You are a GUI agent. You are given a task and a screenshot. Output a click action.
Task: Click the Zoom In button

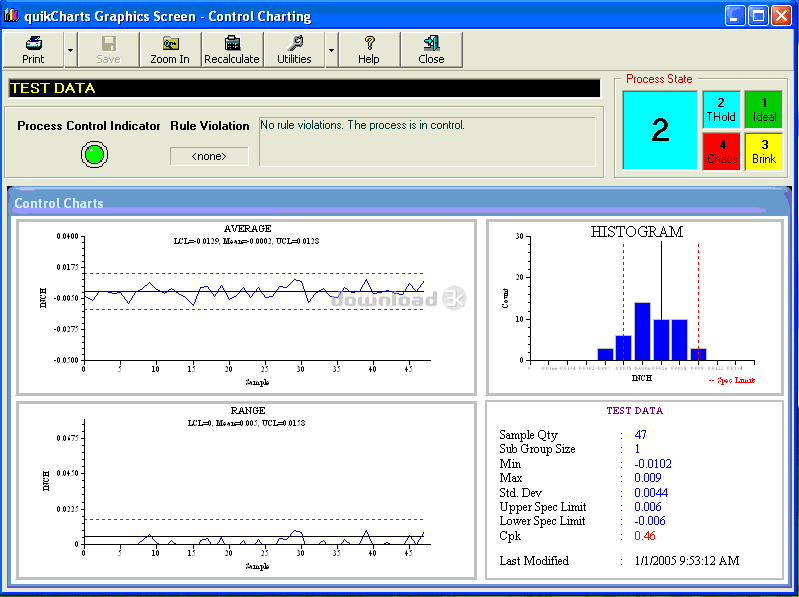point(170,49)
